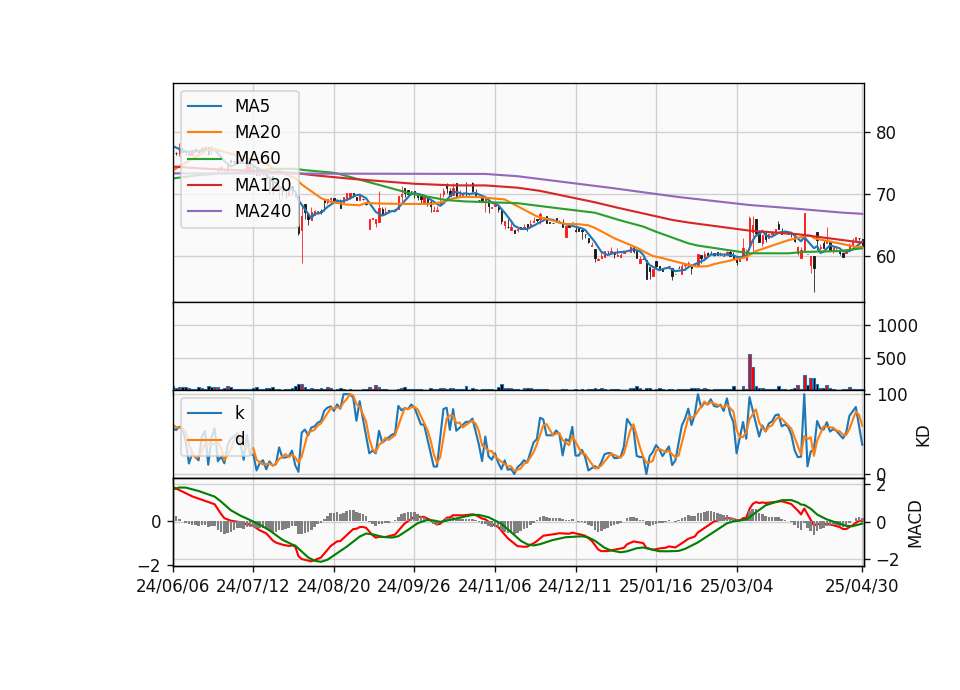Click the 25/04/30 date axis label
The image size is (960, 690).
point(862,586)
